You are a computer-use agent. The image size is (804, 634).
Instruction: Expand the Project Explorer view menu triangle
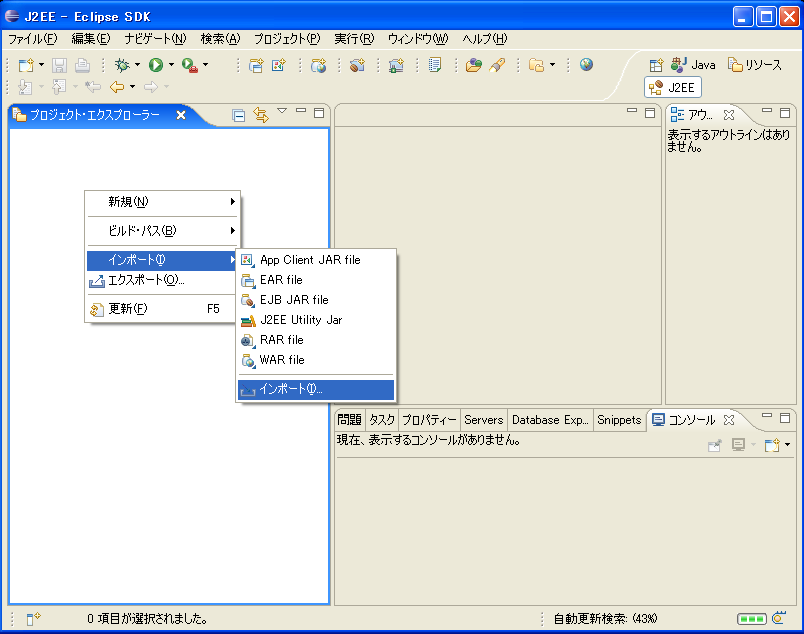[282, 111]
